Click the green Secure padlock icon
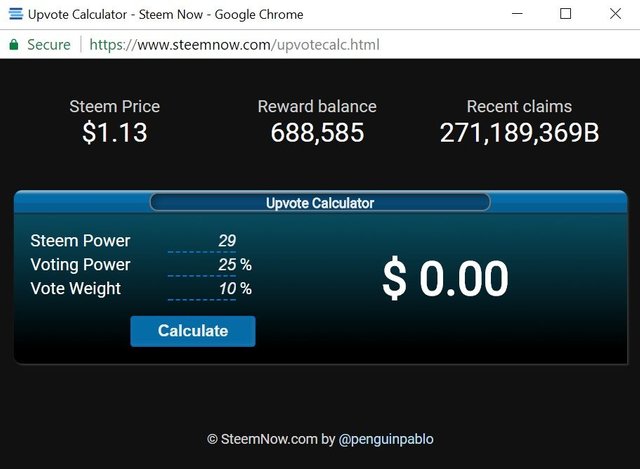 (14, 45)
